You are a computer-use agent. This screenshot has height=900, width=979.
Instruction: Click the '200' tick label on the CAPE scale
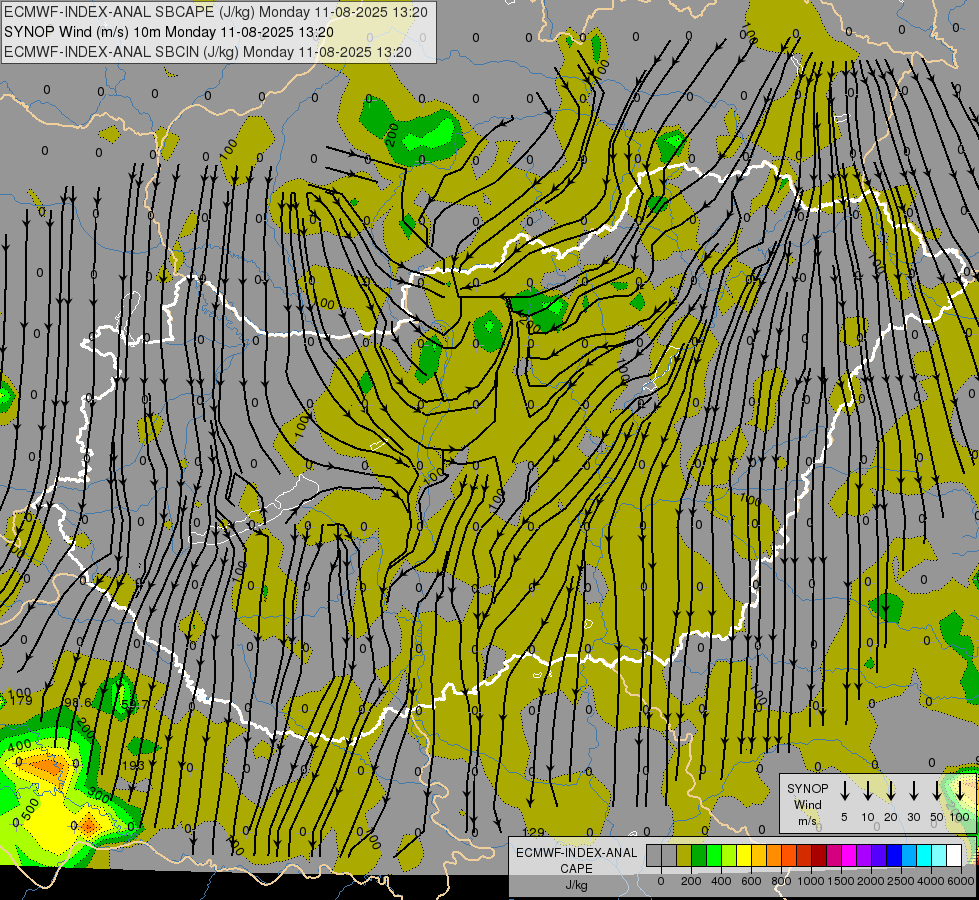691,881
